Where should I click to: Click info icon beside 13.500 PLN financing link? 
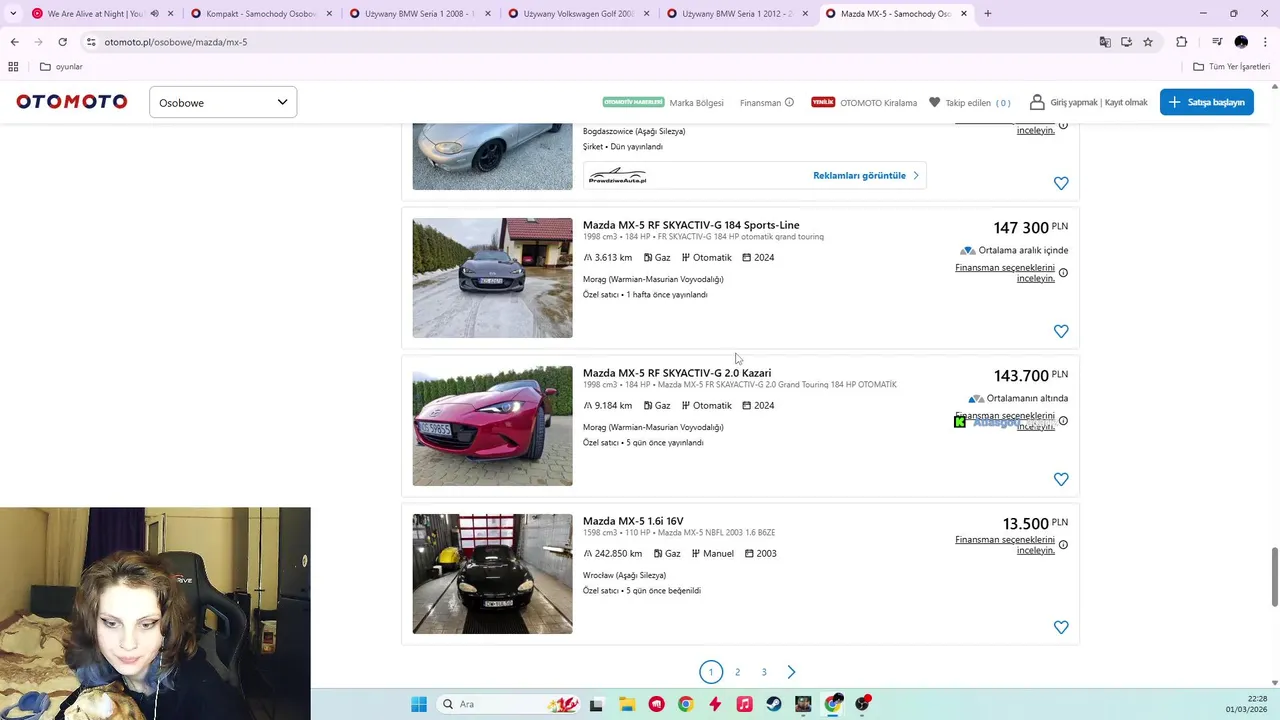pyautogui.click(x=1063, y=545)
